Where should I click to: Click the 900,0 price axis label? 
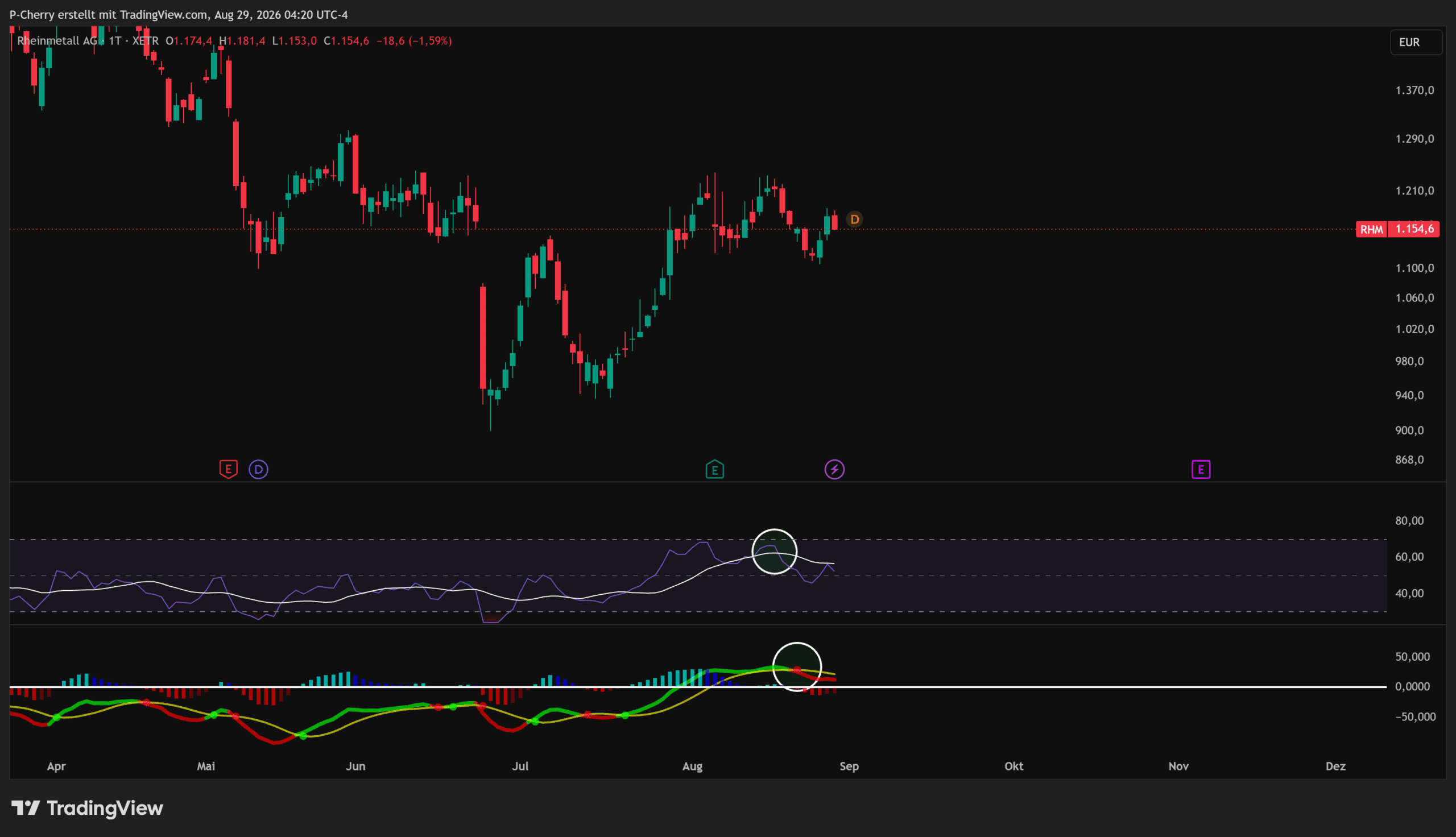tap(1409, 430)
